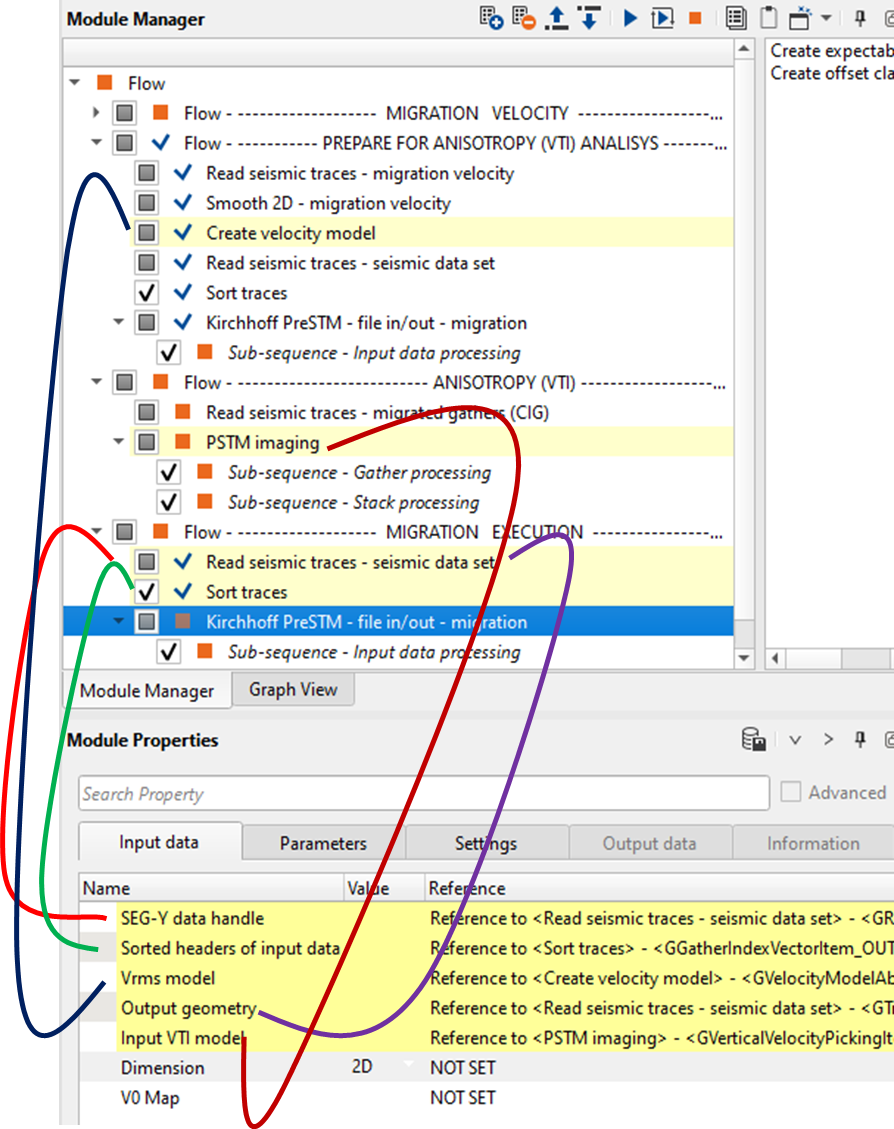Collapse the ANISOTROPY (VTI) flow
The width and height of the screenshot is (894, 1129).
click(96, 382)
